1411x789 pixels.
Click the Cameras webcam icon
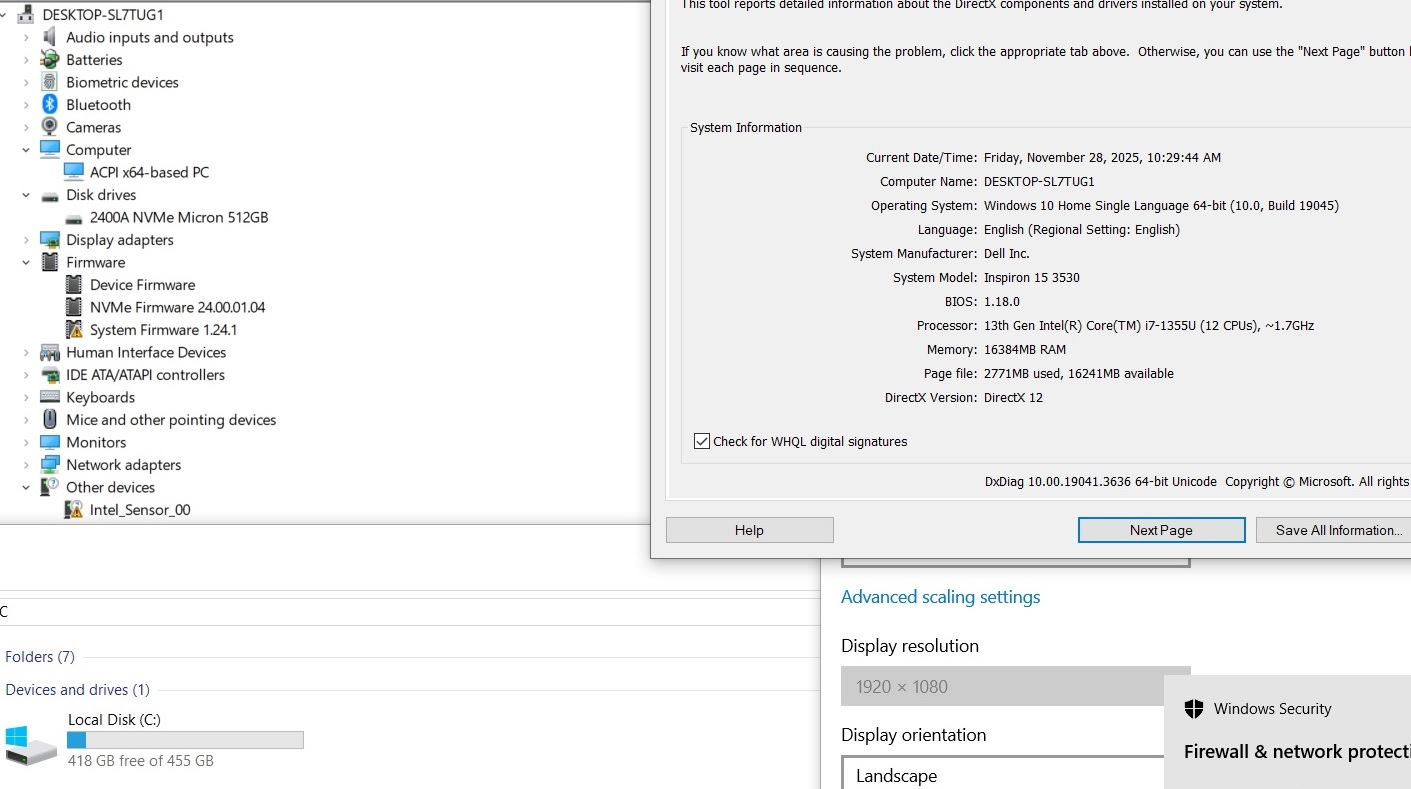click(50, 127)
